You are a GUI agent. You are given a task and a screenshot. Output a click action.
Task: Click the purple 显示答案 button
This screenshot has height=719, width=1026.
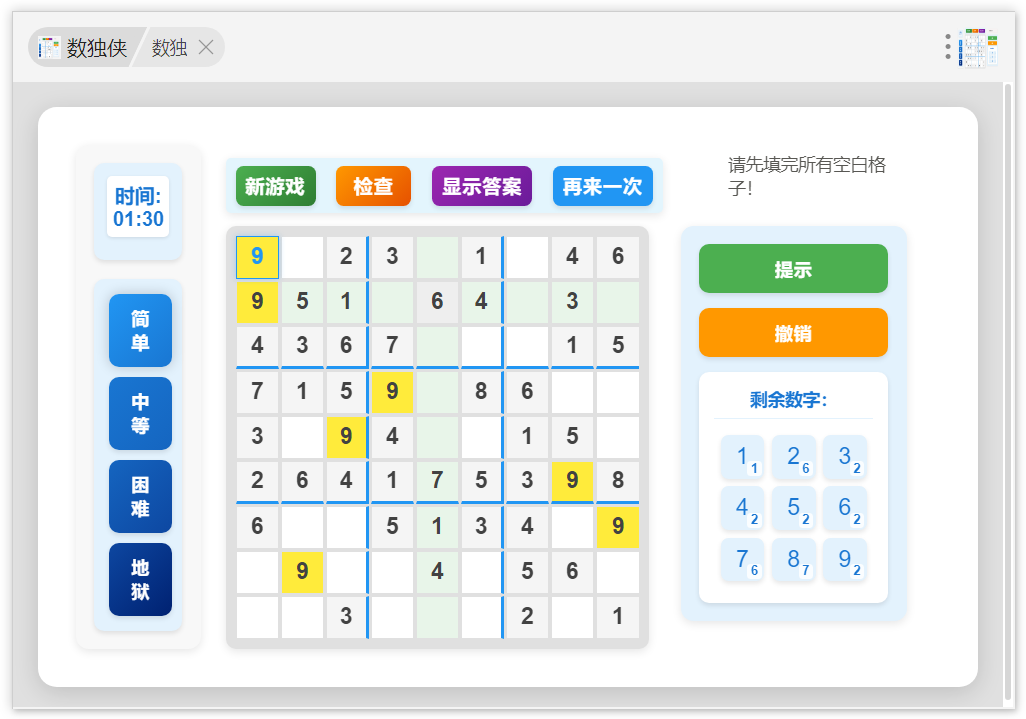(481, 186)
